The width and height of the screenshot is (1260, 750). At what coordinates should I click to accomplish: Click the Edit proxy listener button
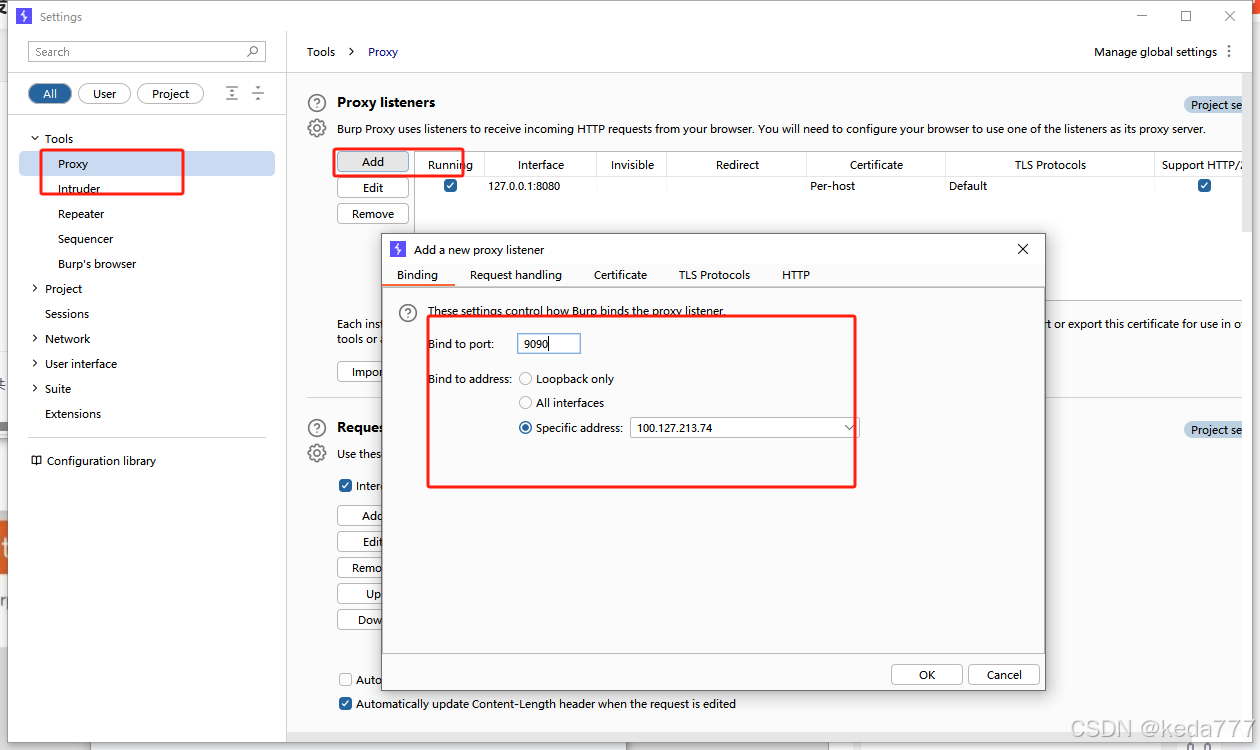coord(373,188)
